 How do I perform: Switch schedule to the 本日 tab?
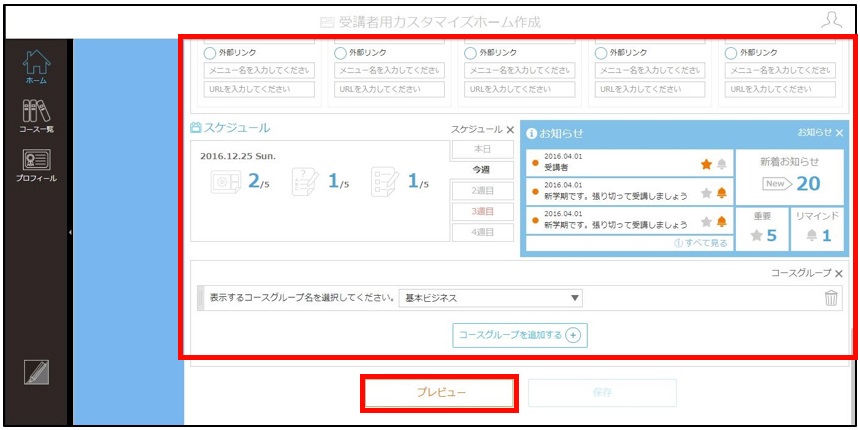click(483, 149)
